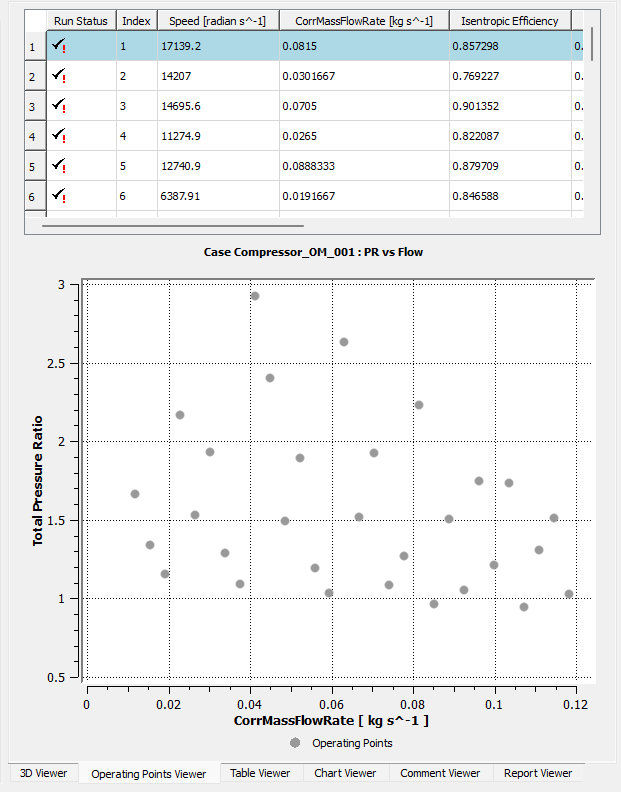621x792 pixels.
Task: Sort by the Index column header
Action: coord(136,21)
